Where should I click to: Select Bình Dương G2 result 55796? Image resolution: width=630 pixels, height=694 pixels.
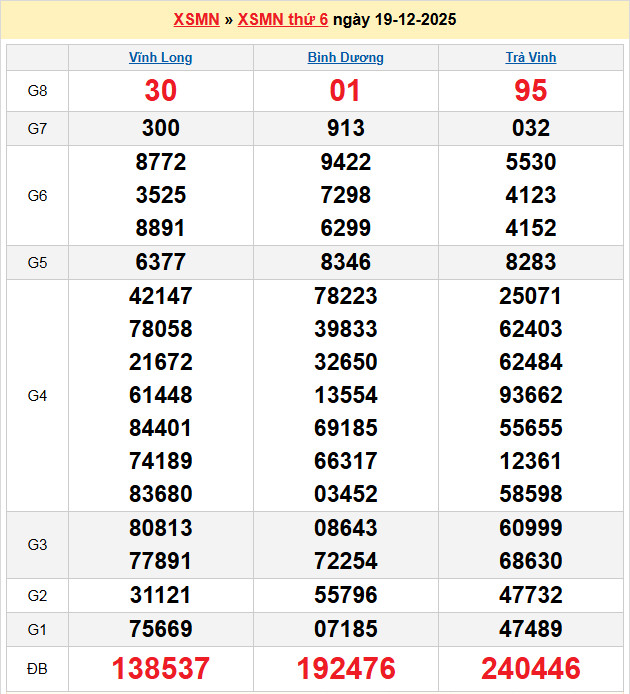(x=346, y=595)
